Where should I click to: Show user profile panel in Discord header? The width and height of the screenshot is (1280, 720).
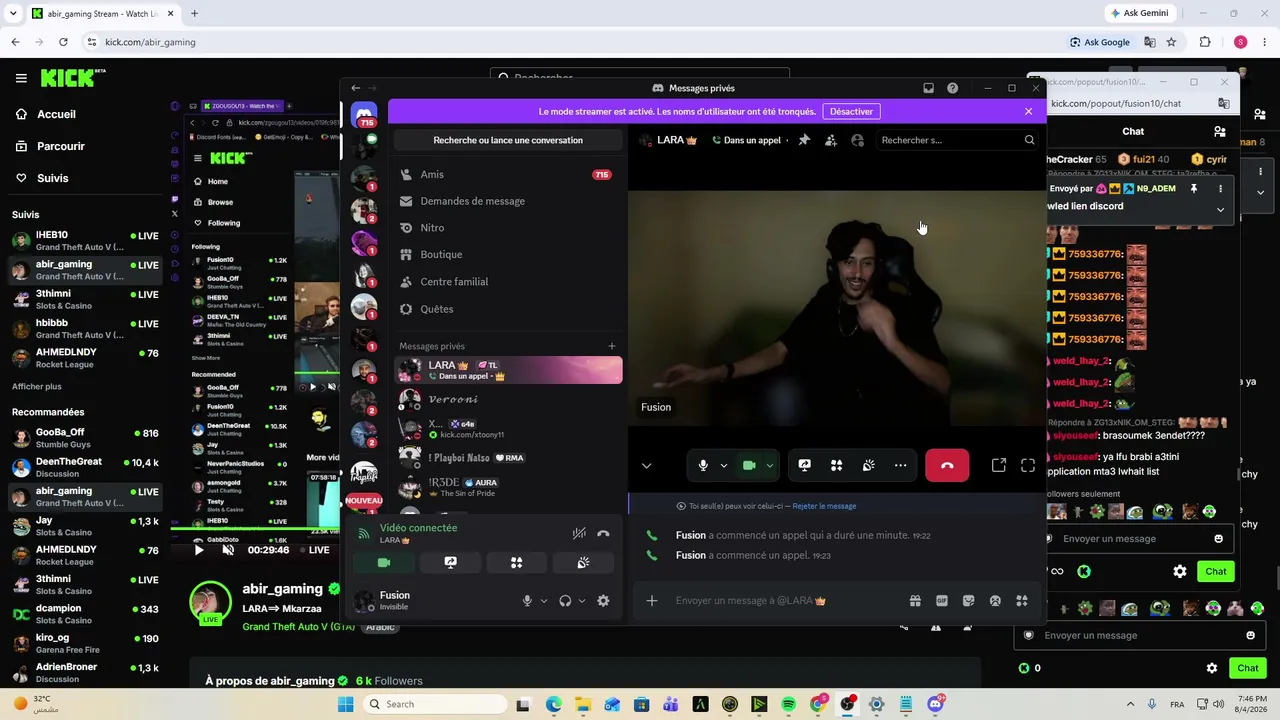(x=857, y=140)
